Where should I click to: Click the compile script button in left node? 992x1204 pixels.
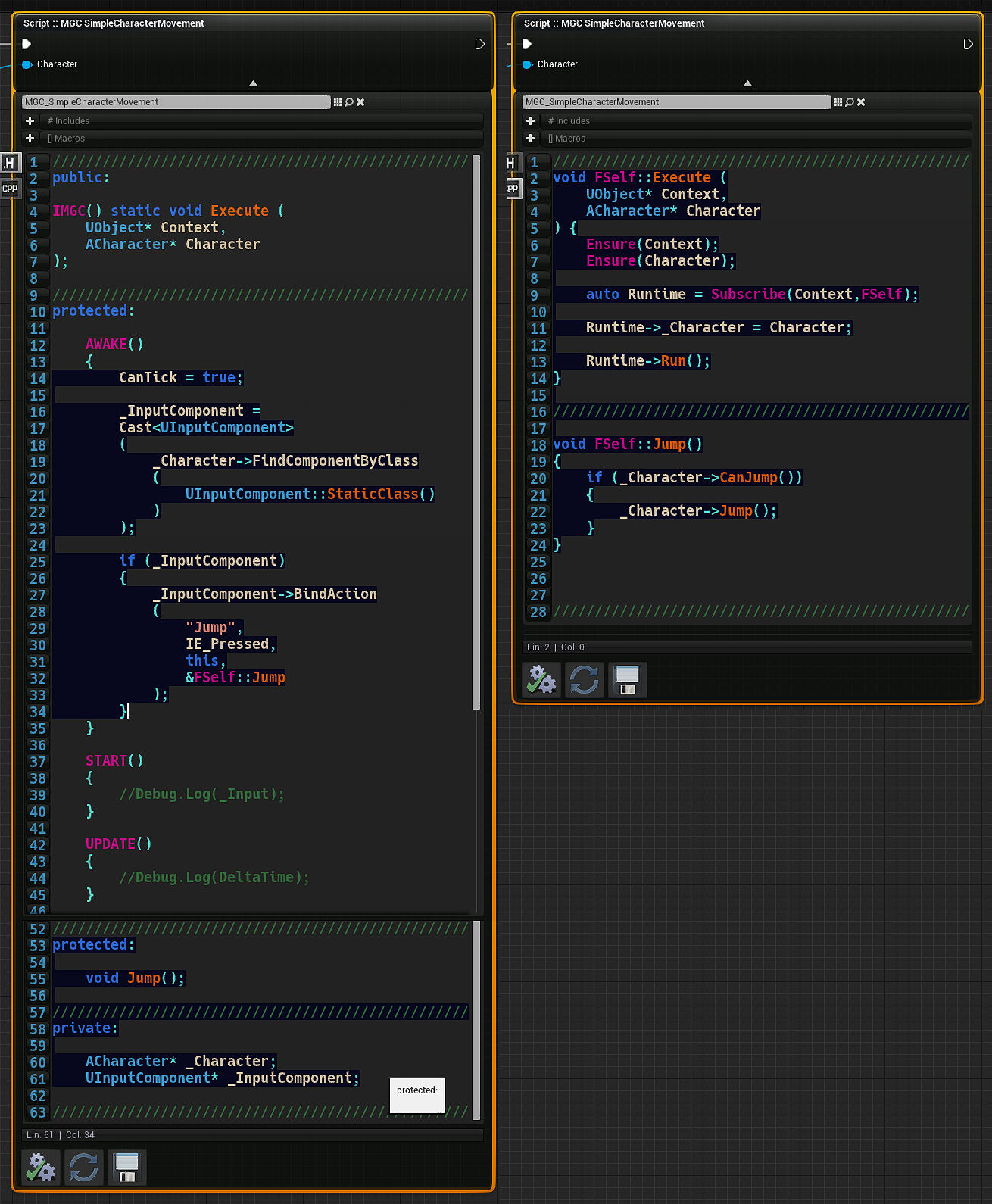click(40, 1167)
